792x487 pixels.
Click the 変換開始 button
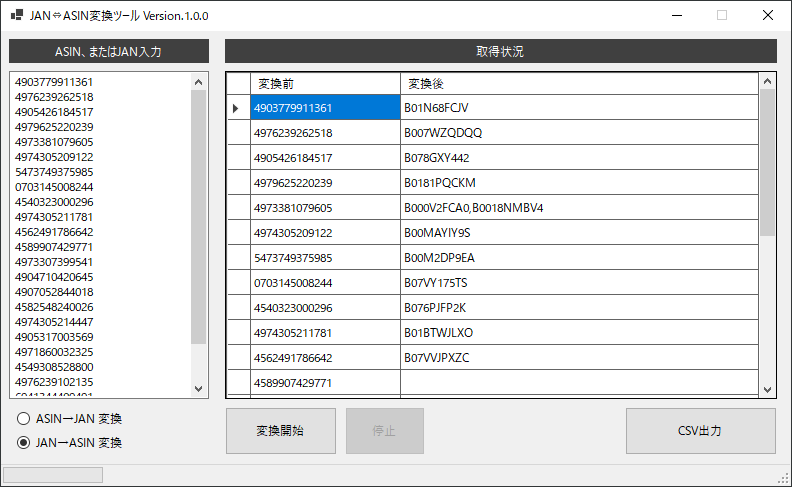point(280,431)
